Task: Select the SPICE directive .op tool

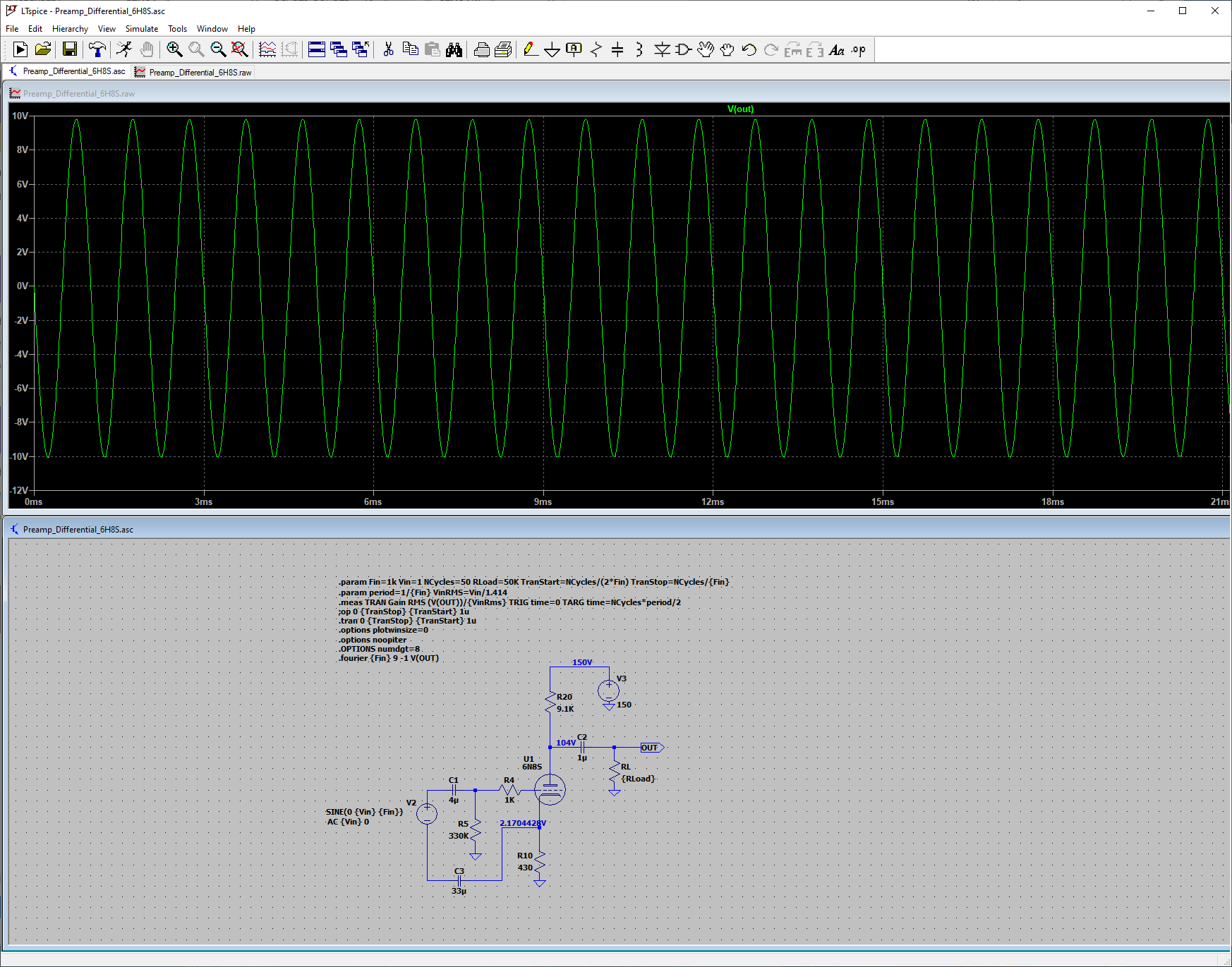Action: tap(858, 49)
